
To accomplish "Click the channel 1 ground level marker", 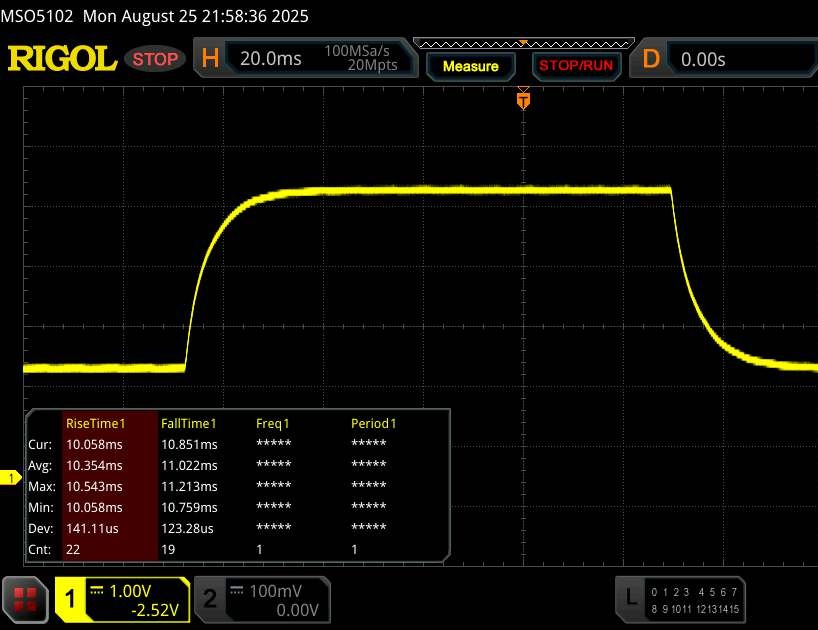I will (x=12, y=479).
